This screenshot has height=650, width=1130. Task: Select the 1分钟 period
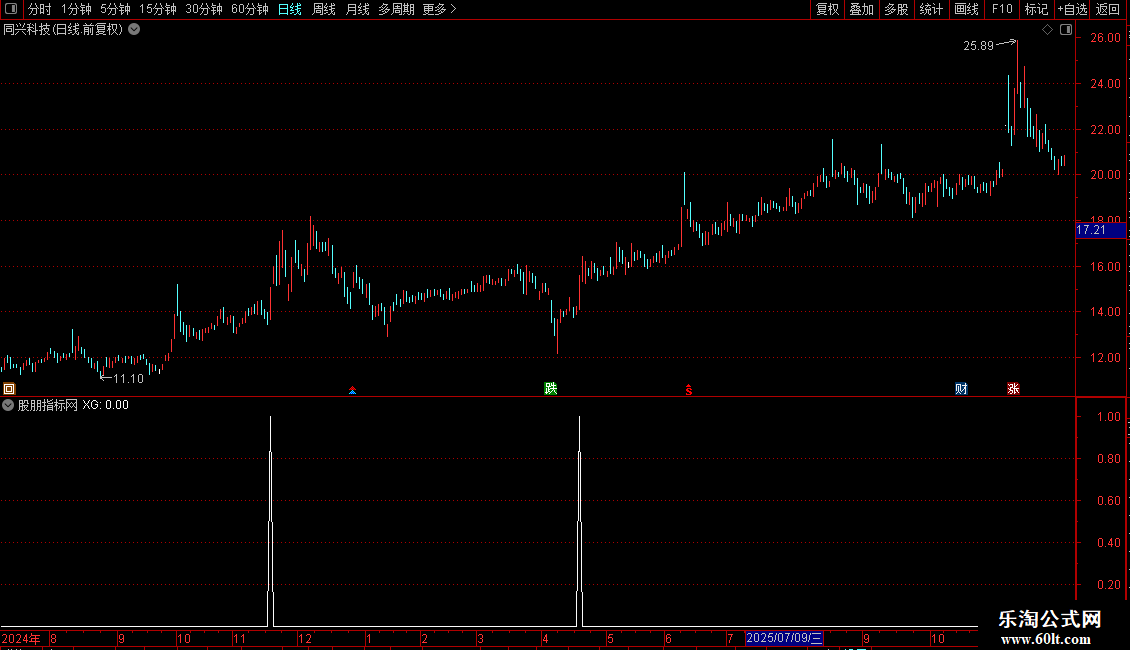(76, 9)
